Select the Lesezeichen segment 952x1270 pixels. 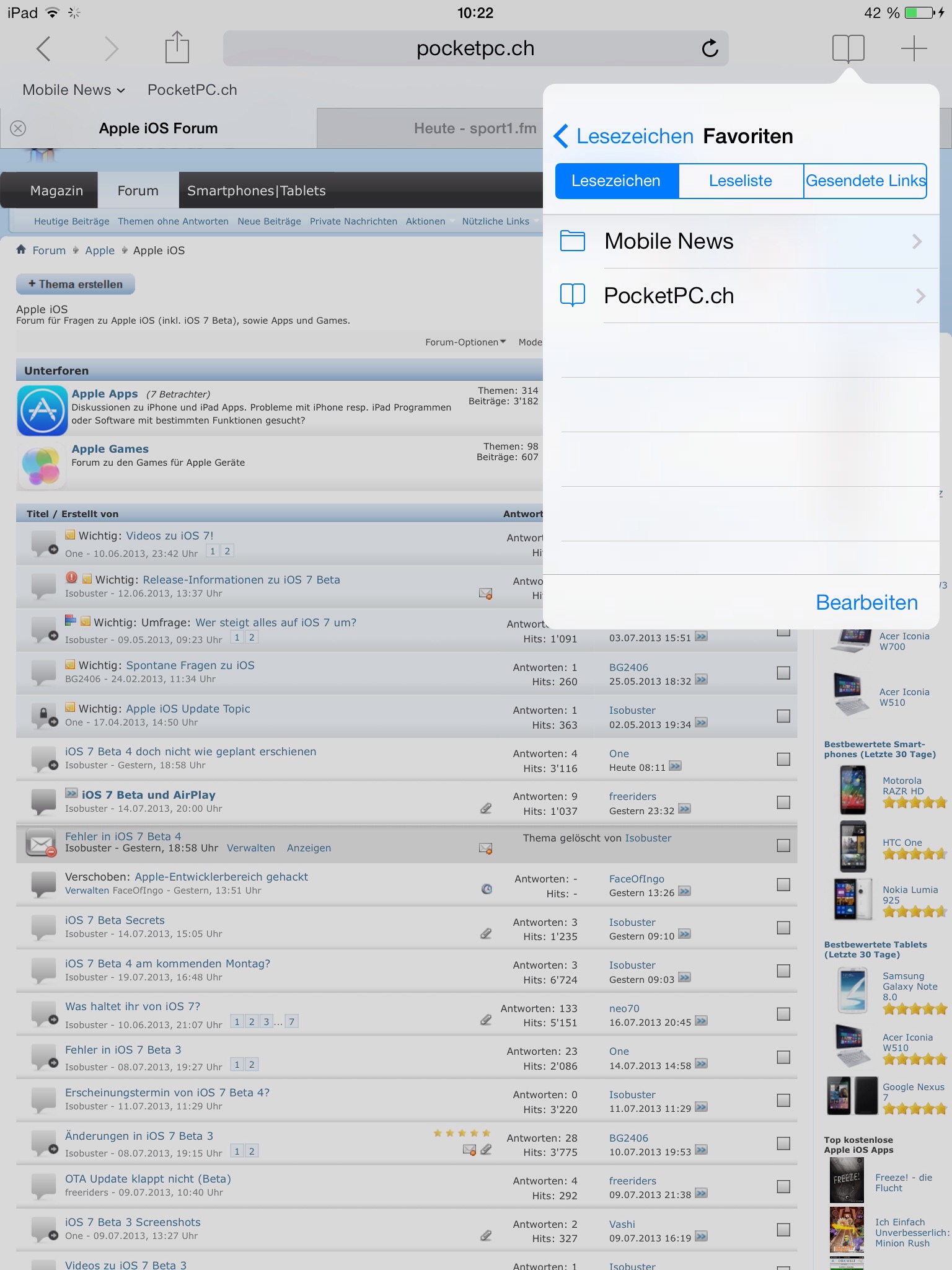(617, 181)
